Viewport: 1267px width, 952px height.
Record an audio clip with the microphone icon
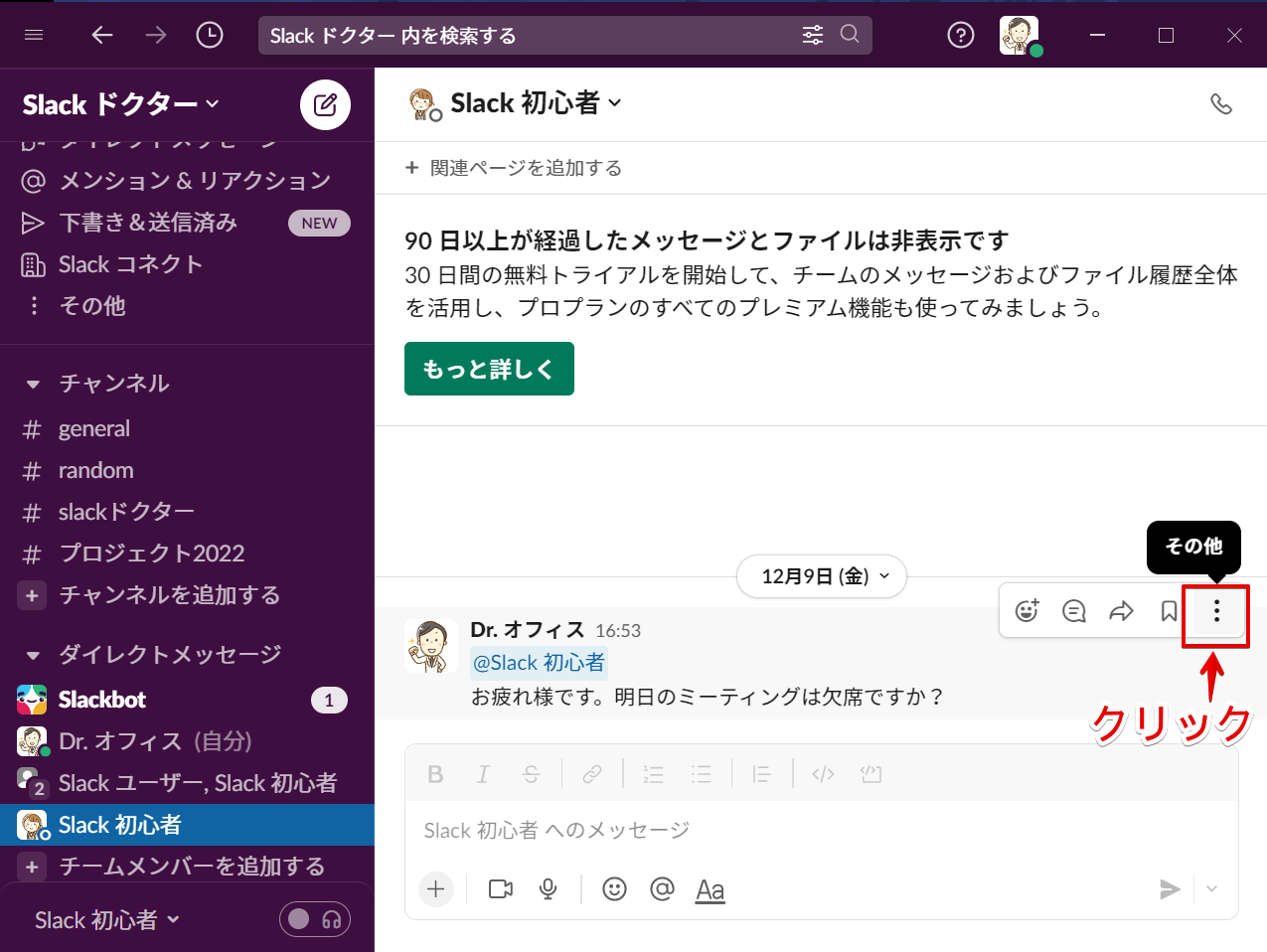point(548,888)
